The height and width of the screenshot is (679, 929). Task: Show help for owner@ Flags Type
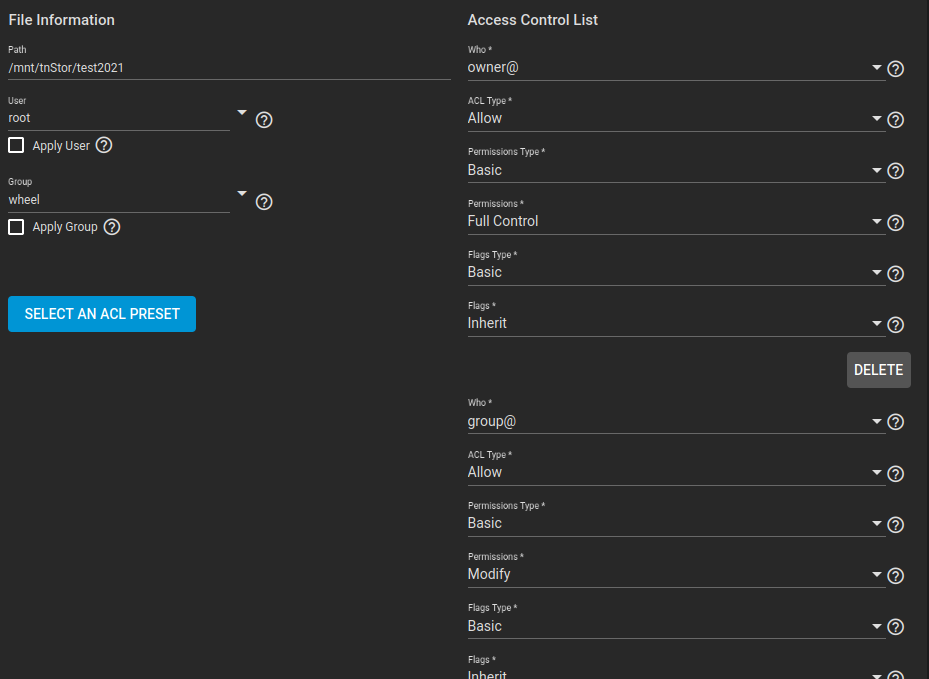[x=895, y=274]
